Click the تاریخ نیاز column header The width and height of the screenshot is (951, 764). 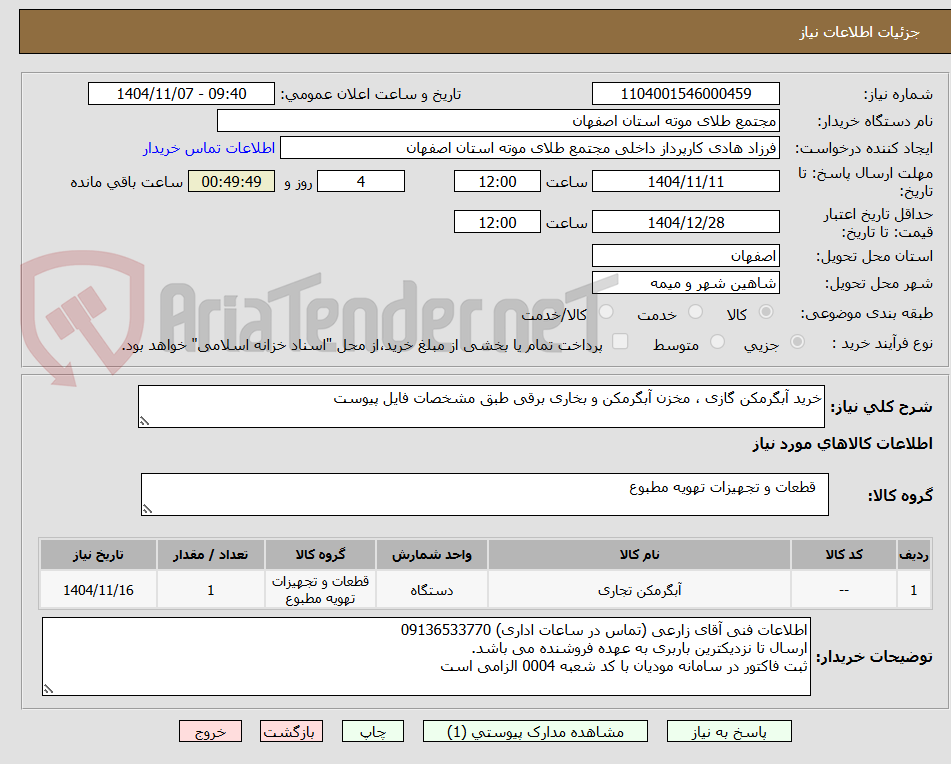pyautogui.click(x=98, y=555)
